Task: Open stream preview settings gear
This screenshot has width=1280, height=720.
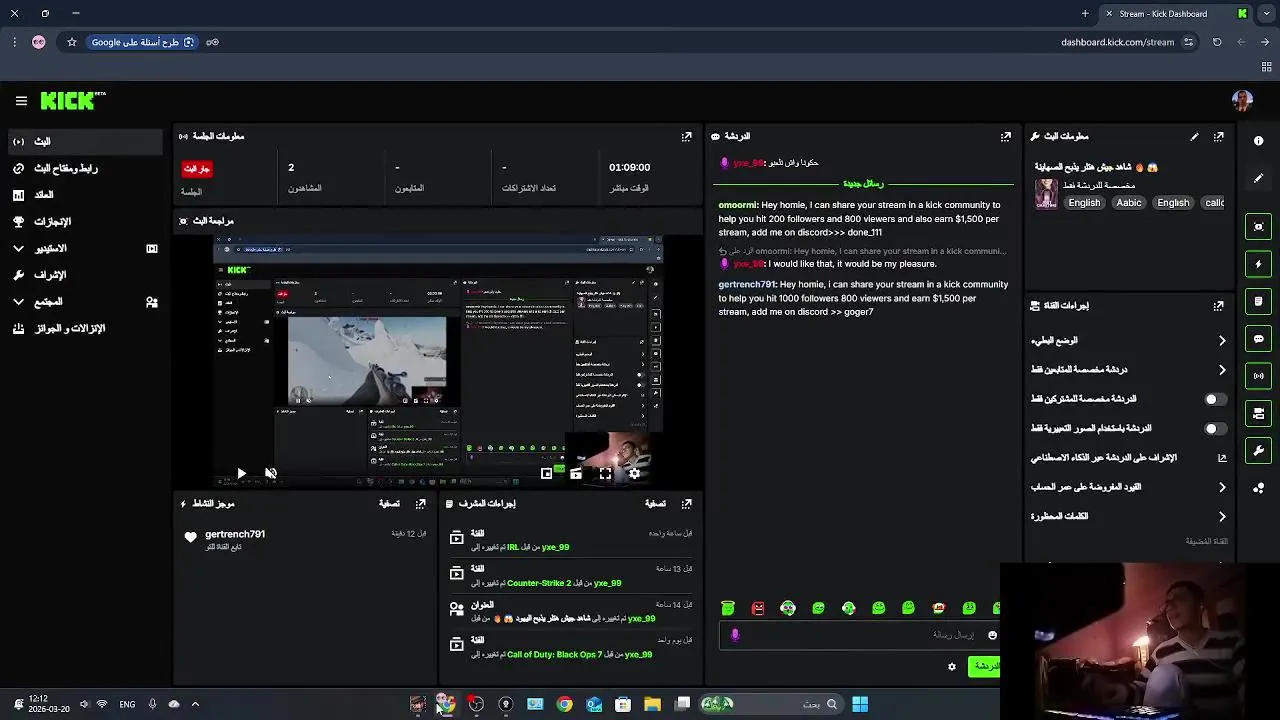Action: [634, 474]
